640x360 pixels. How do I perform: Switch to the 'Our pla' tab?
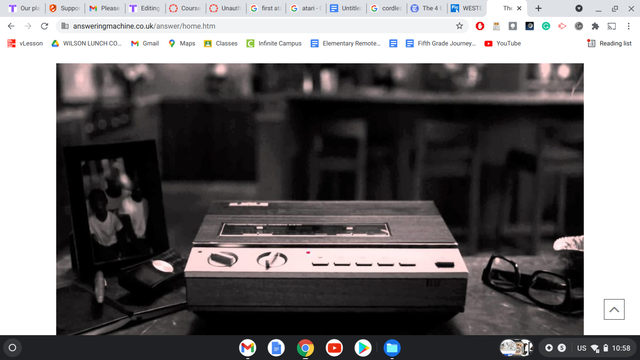(x=24, y=8)
